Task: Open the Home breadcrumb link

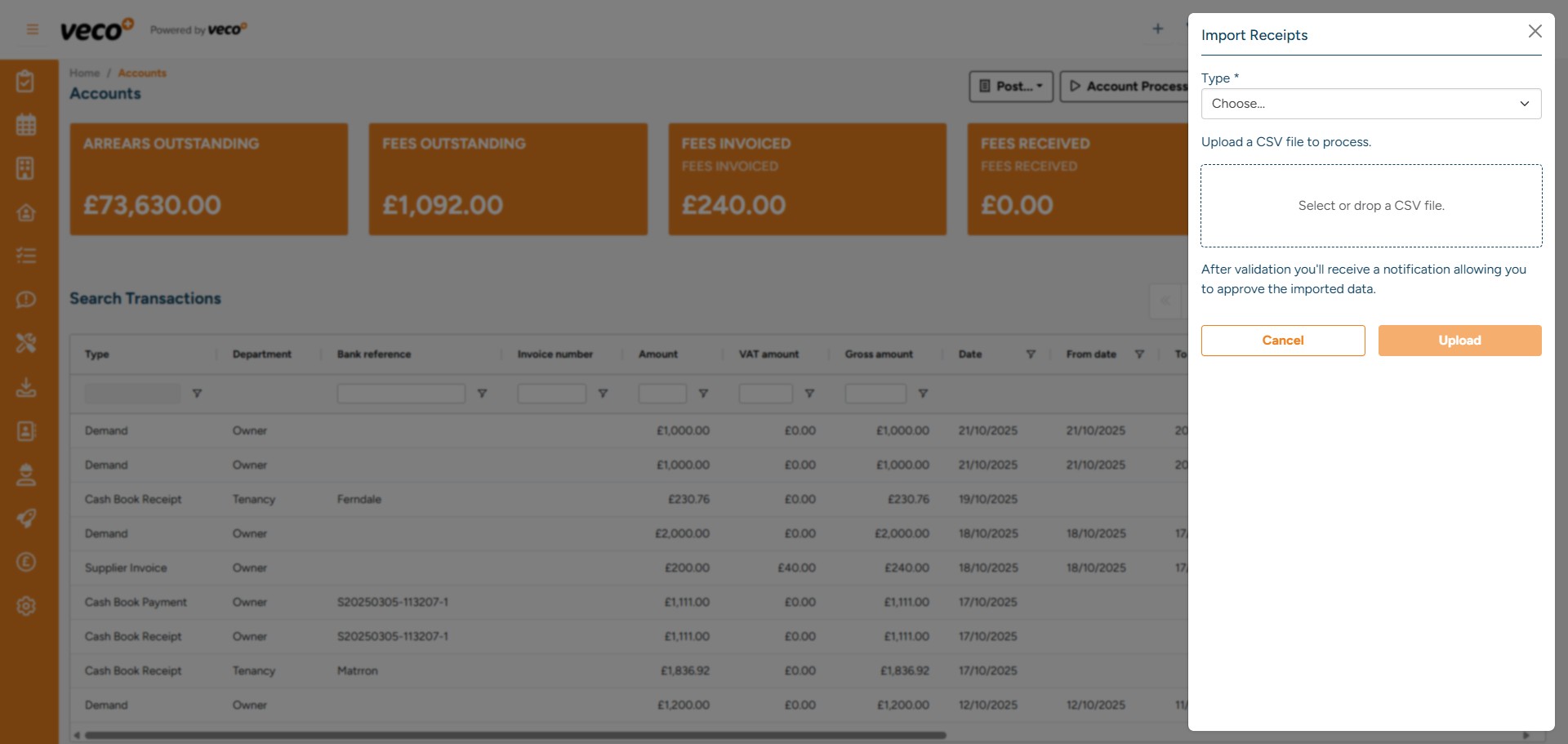Action: 84,74
